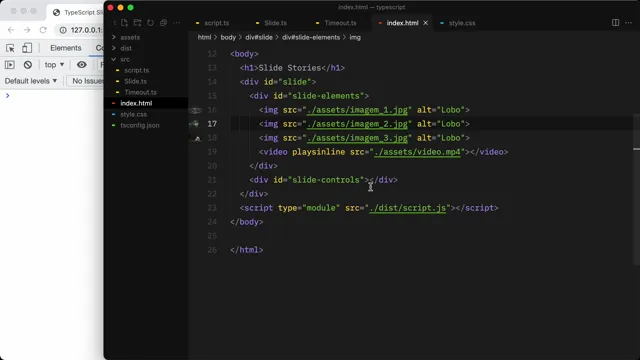Click the img breadcrumb

[x=355, y=37]
